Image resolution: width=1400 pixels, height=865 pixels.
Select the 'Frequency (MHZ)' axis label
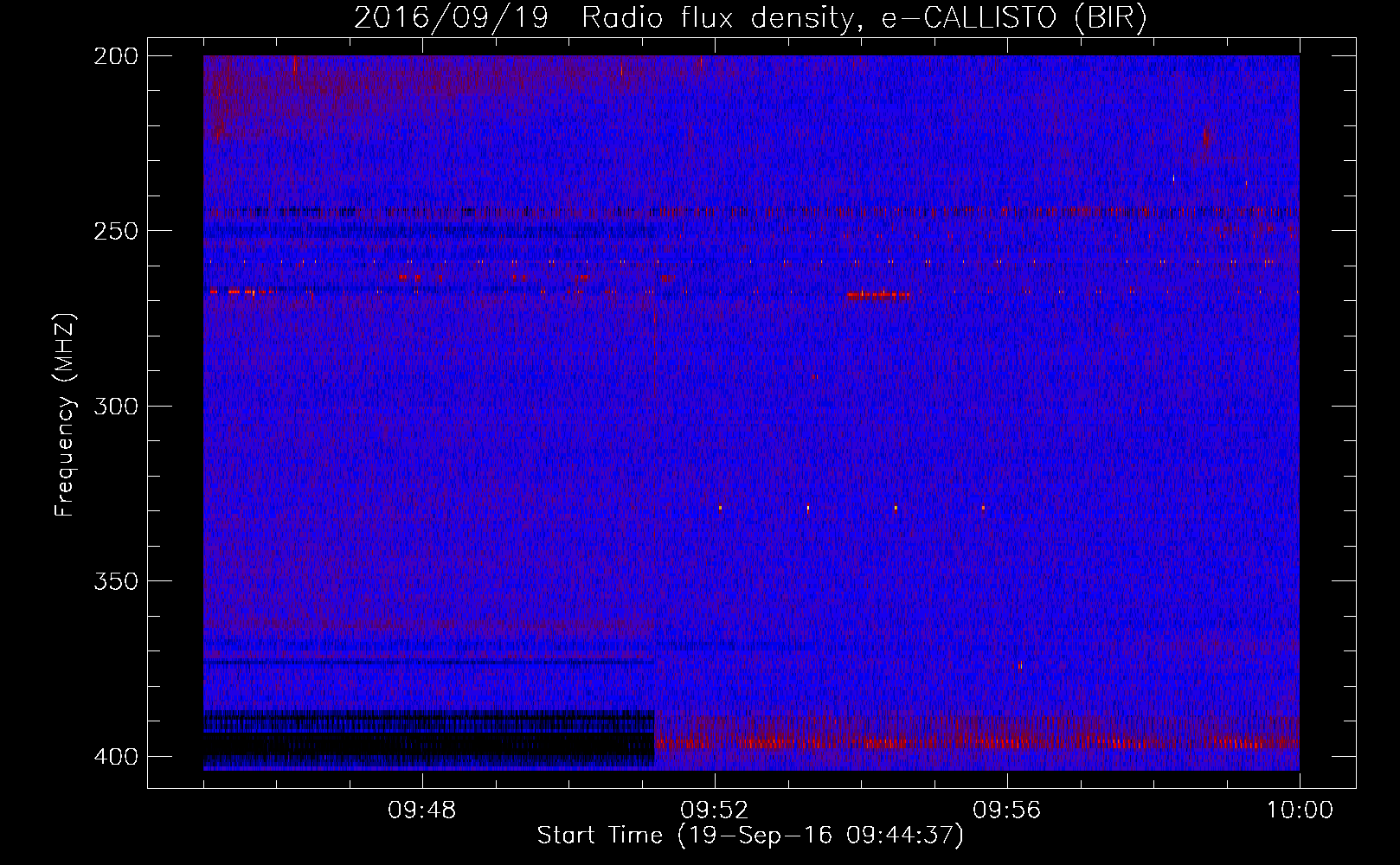[x=65, y=414]
